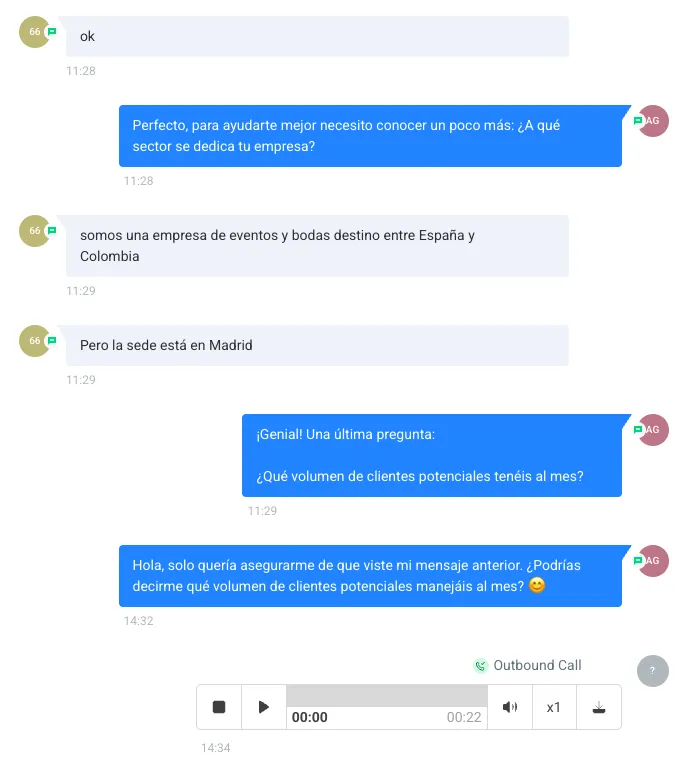
Task: Change playback speed from x1
Action: [x=554, y=707]
